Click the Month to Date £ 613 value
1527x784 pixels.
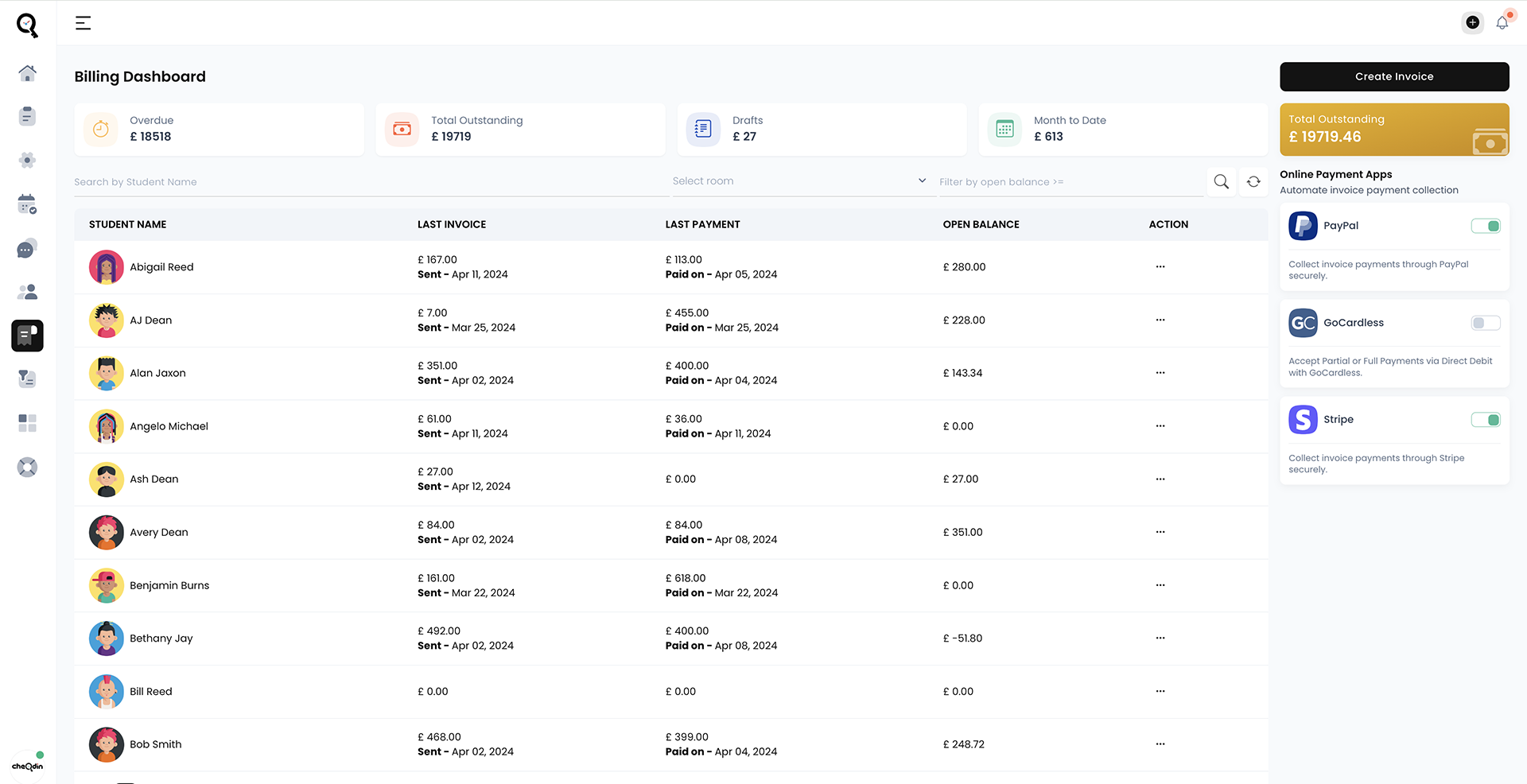point(1048,137)
